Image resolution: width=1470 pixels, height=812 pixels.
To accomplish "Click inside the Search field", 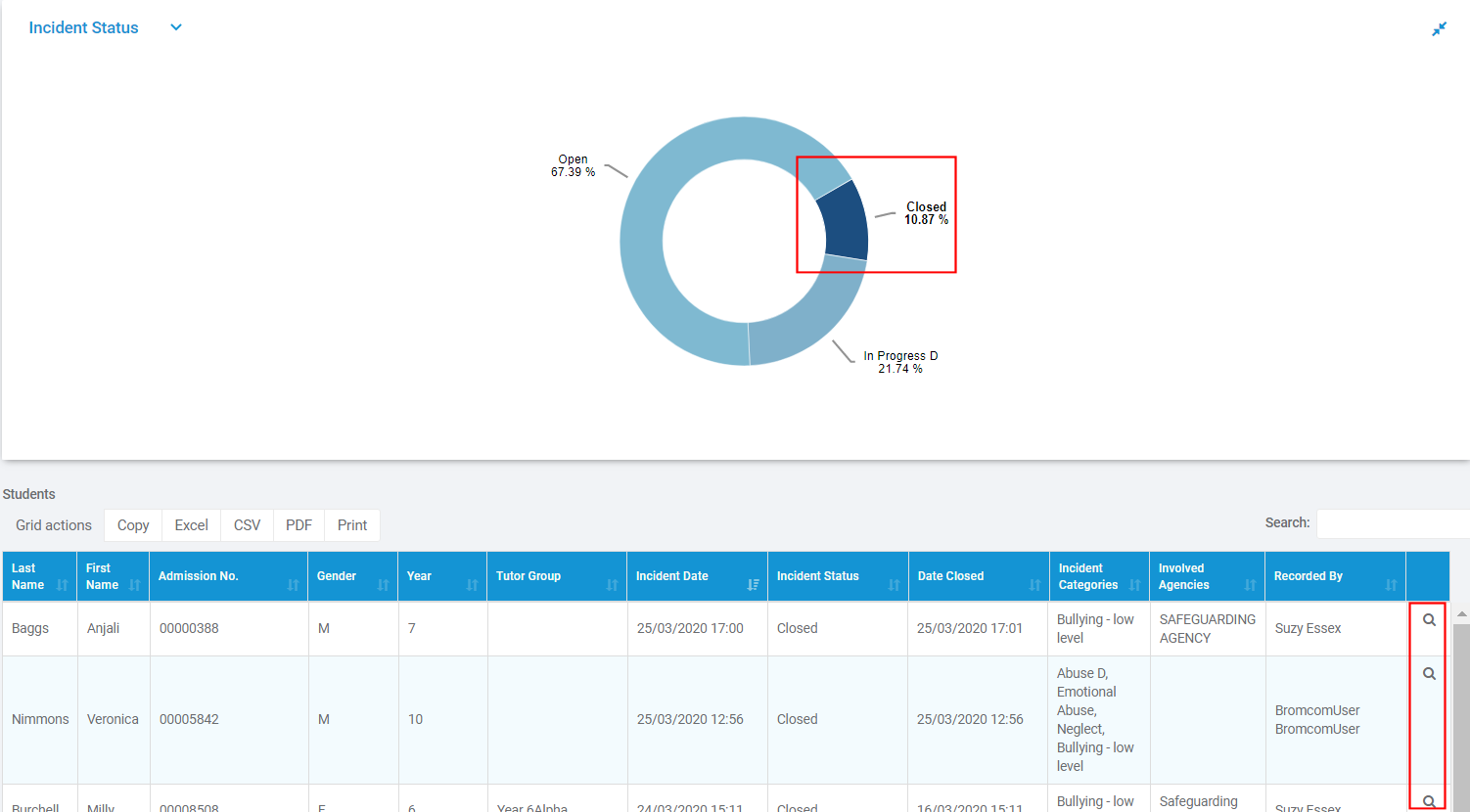I will click(x=1390, y=523).
